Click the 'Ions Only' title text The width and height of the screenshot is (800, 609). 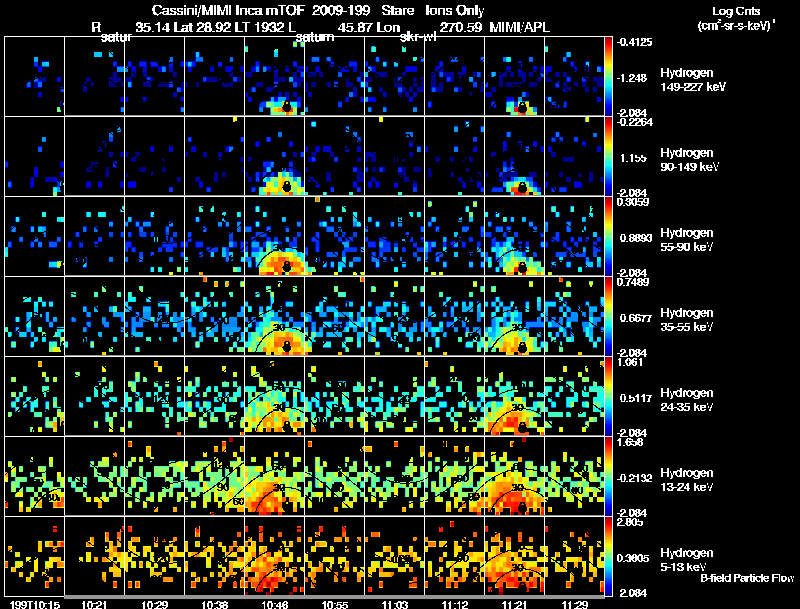click(x=455, y=10)
